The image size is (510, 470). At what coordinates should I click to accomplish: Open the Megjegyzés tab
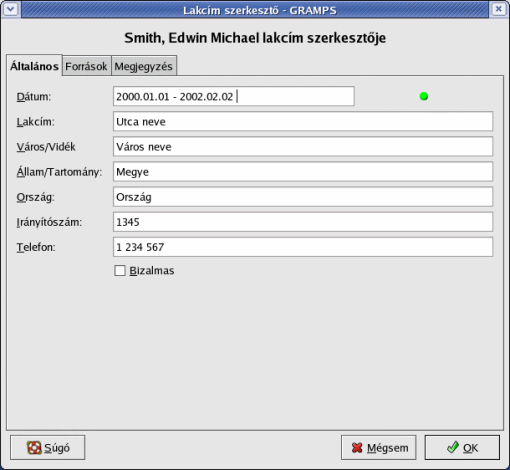pos(144,66)
